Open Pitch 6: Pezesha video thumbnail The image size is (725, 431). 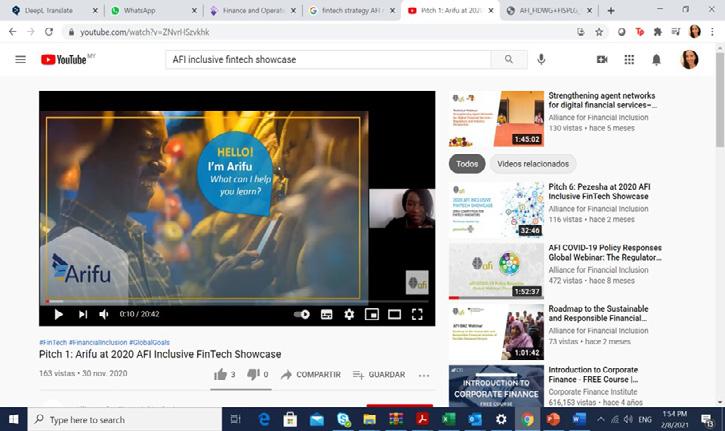[496, 210]
